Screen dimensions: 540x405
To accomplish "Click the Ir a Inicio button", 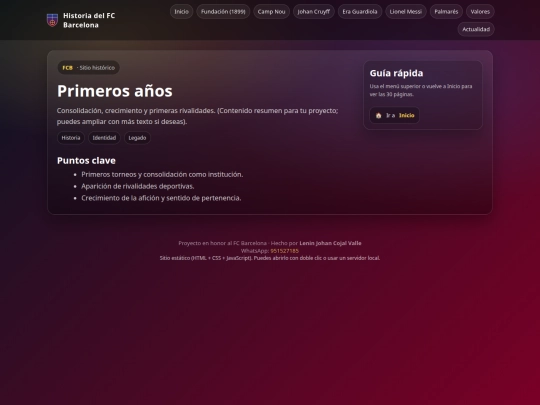I will coord(395,115).
